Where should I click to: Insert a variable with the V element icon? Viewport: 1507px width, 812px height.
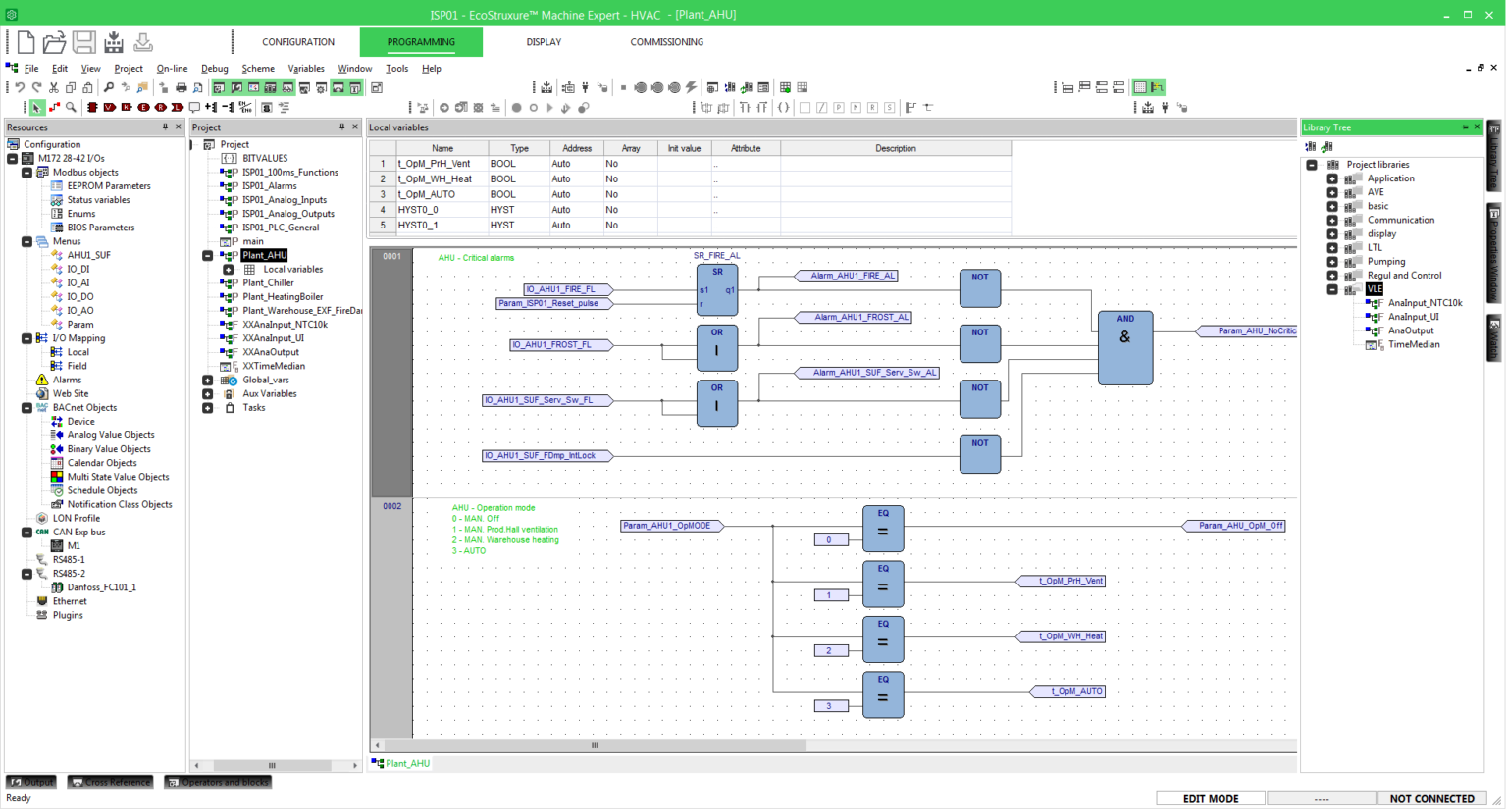click(109, 108)
